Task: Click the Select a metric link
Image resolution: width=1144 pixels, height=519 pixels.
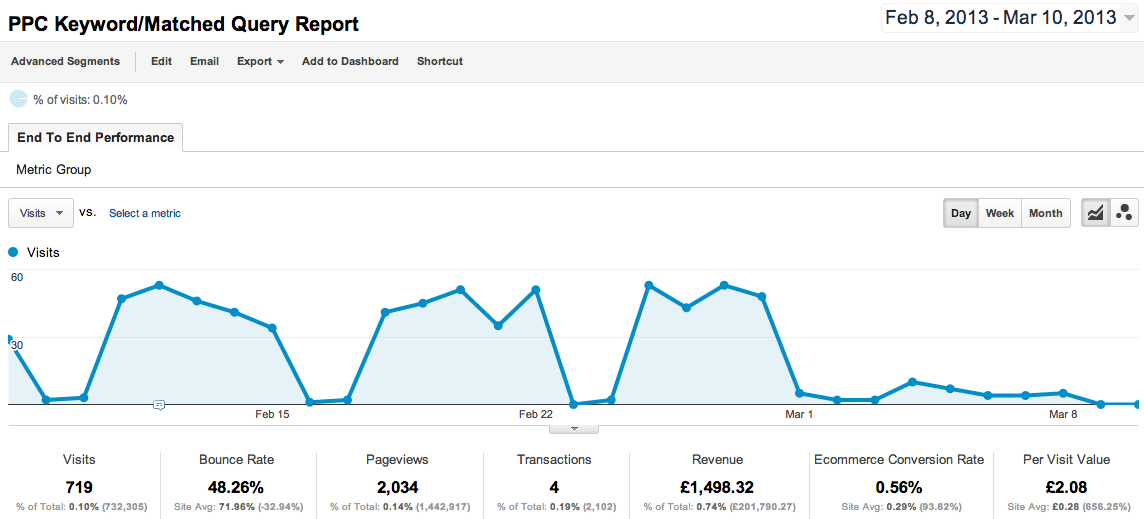Action: (x=145, y=213)
